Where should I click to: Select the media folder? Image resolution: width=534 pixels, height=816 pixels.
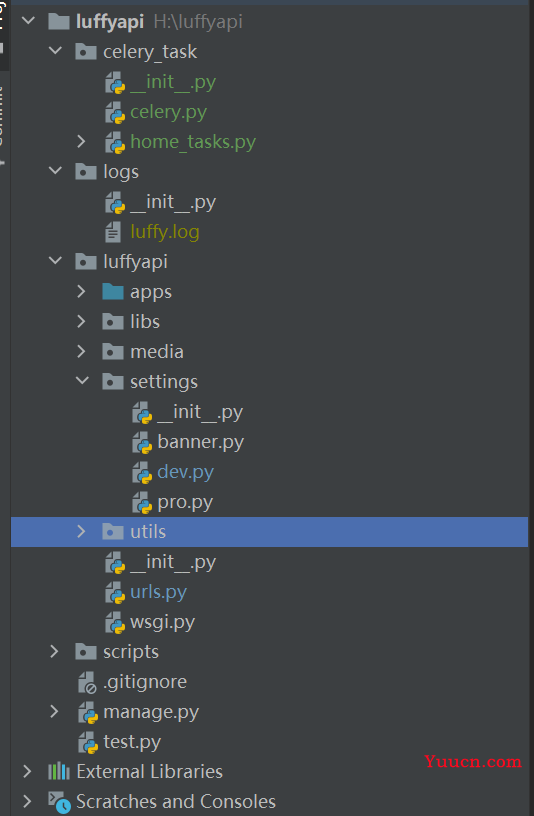click(157, 352)
